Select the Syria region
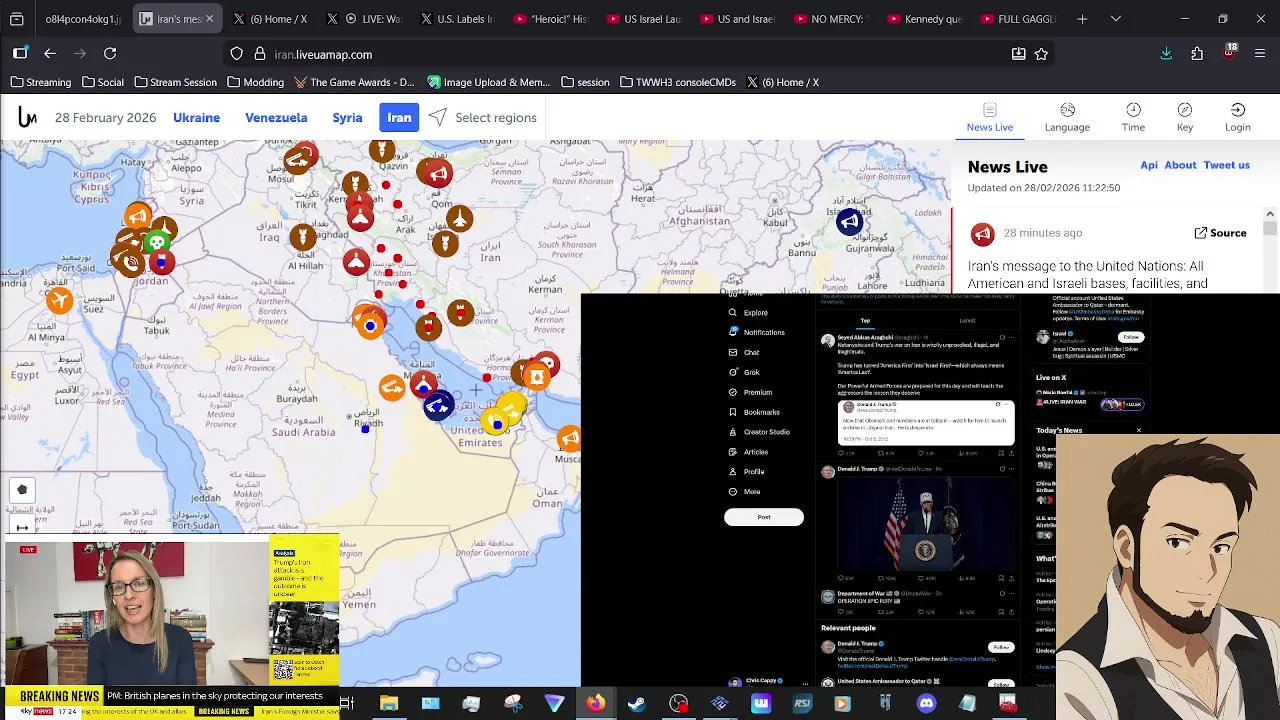This screenshot has height=720, width=1280. (347, 118)
